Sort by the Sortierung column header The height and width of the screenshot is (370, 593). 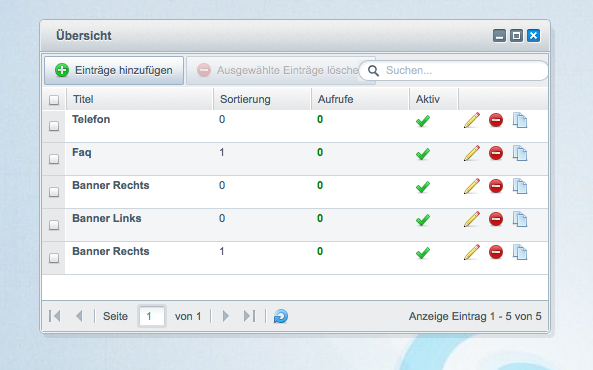pyautogui.click(x=262, y=99)
